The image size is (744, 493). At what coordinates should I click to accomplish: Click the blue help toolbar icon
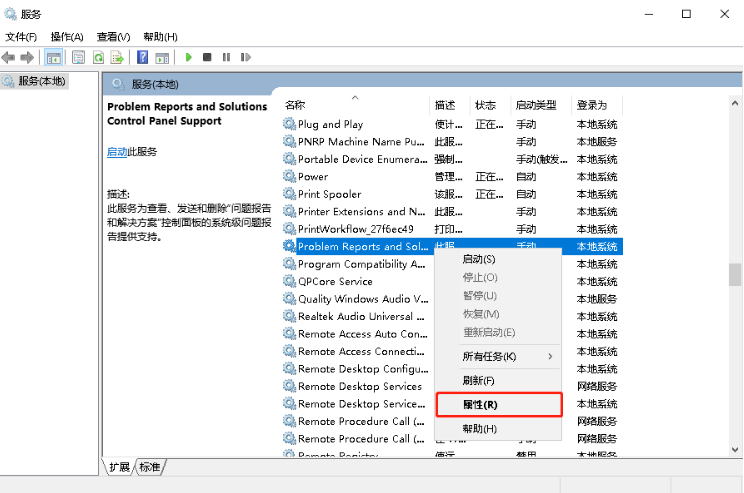coord(143,57)
